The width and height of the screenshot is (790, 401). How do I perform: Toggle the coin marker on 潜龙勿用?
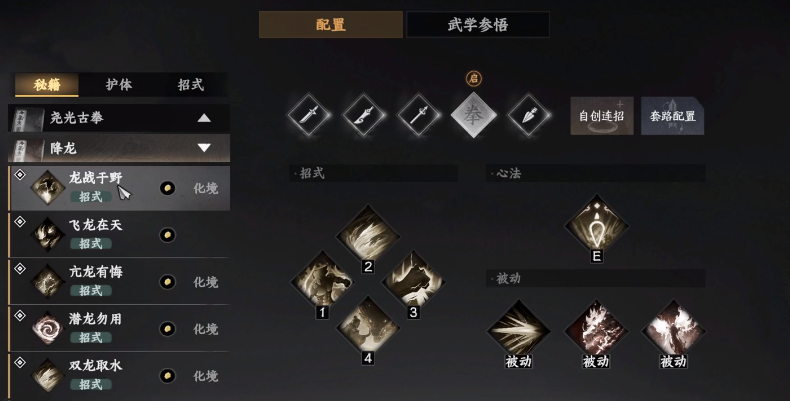[167, 328]
